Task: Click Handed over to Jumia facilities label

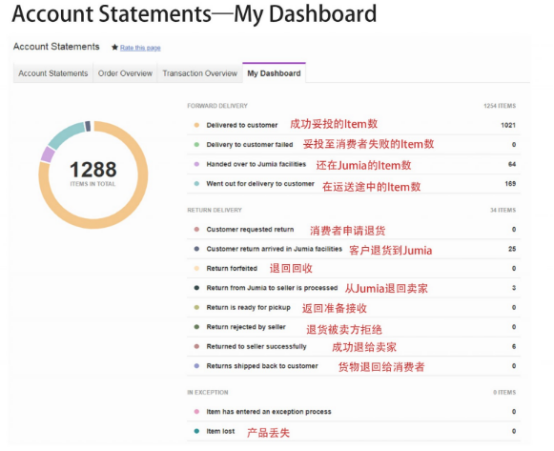Action: tap(256, 164)
